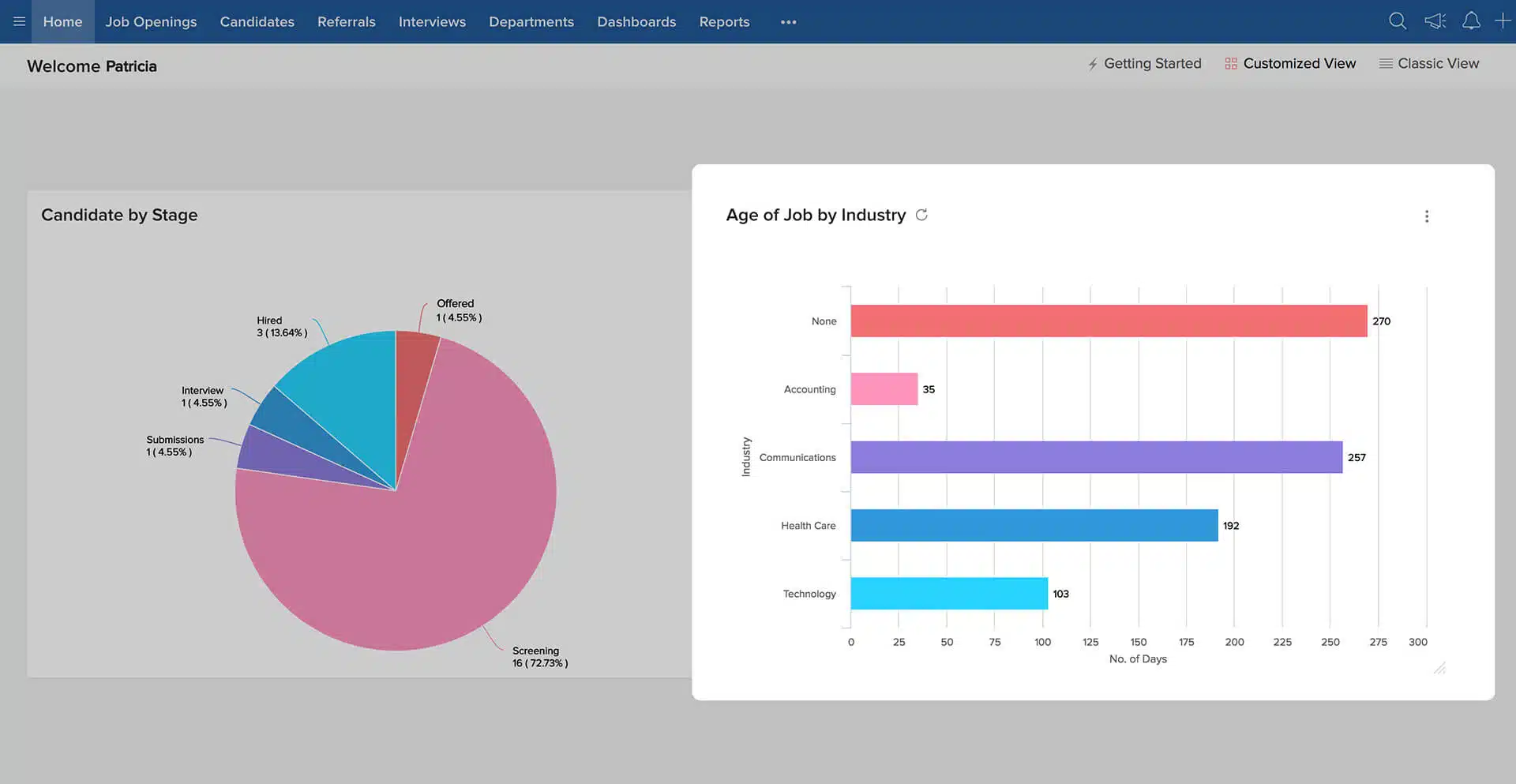This screenshot has width=1516, height=784.
Task: Select the Home tab
Action: pyautogui.click(x=62, y=21)
